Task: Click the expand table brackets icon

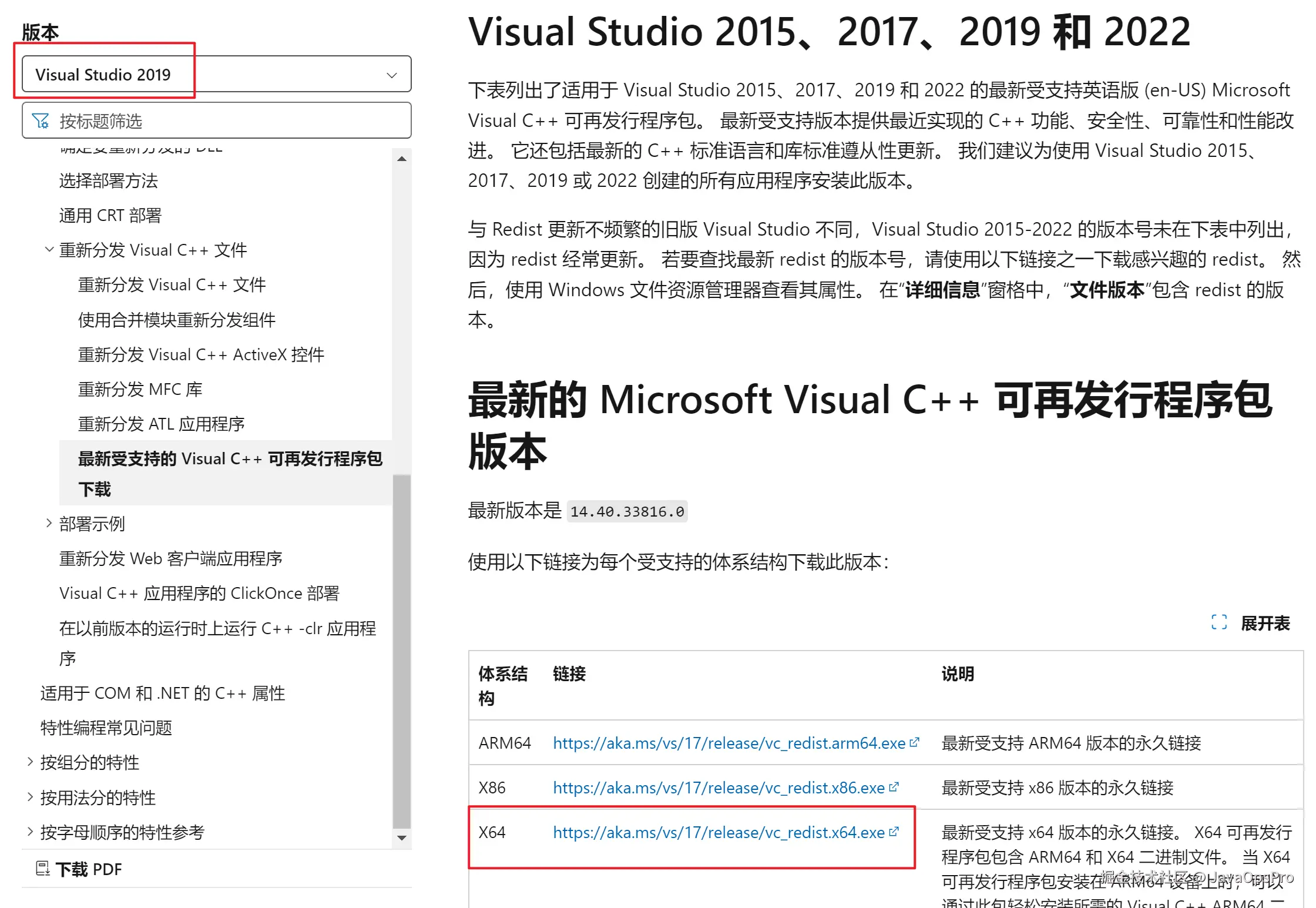Action: click(x=1219, y=622)
